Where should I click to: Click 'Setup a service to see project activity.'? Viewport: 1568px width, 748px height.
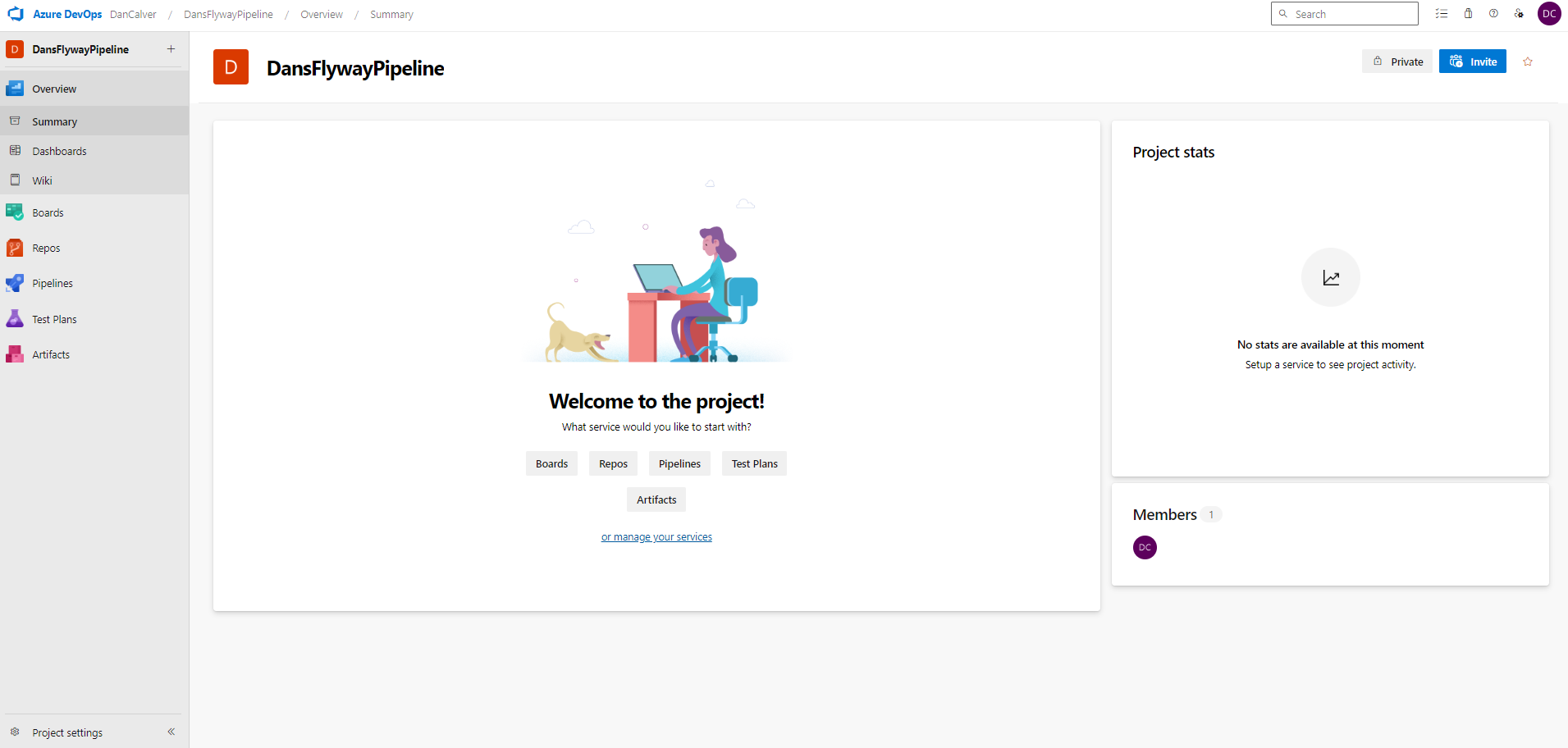point(1330,364)
